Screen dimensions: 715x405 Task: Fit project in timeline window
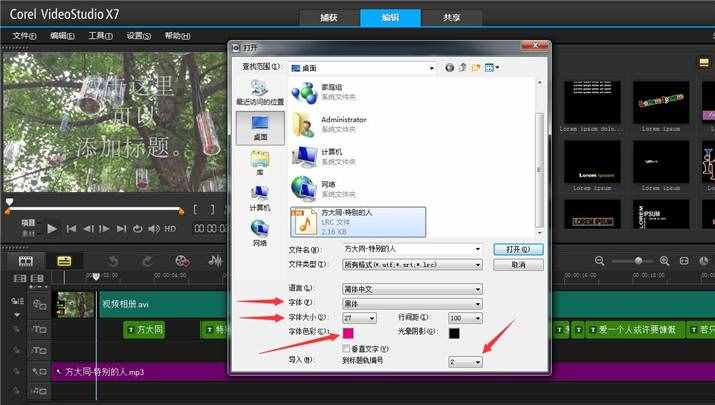tap(684, 261)
